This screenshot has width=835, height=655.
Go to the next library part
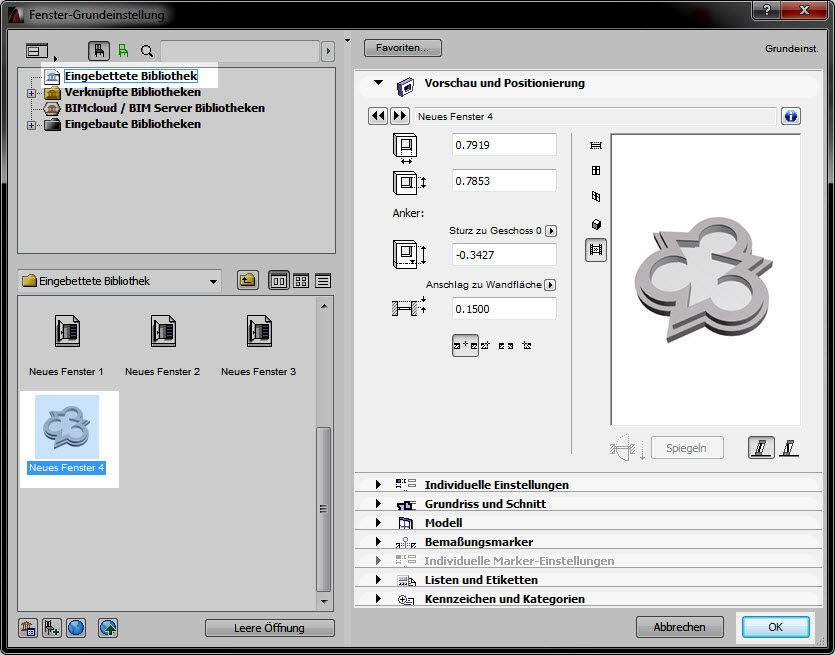pos(400,116)
